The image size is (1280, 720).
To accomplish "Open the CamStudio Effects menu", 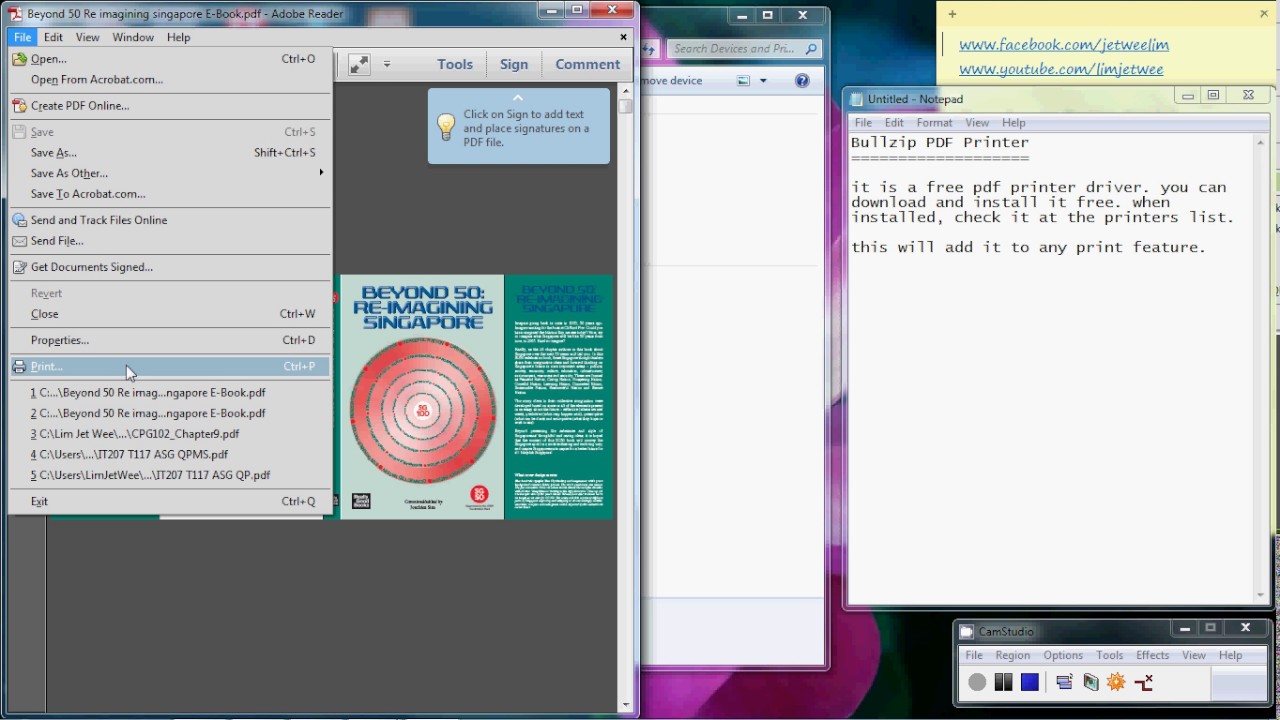I will [x=1152, y=655].
